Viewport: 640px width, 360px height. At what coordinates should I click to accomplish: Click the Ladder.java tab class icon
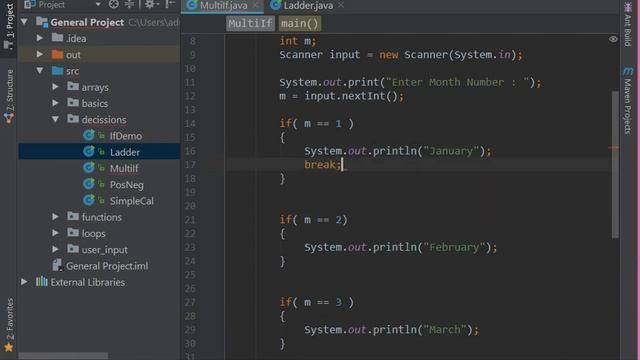coord(276,5)
